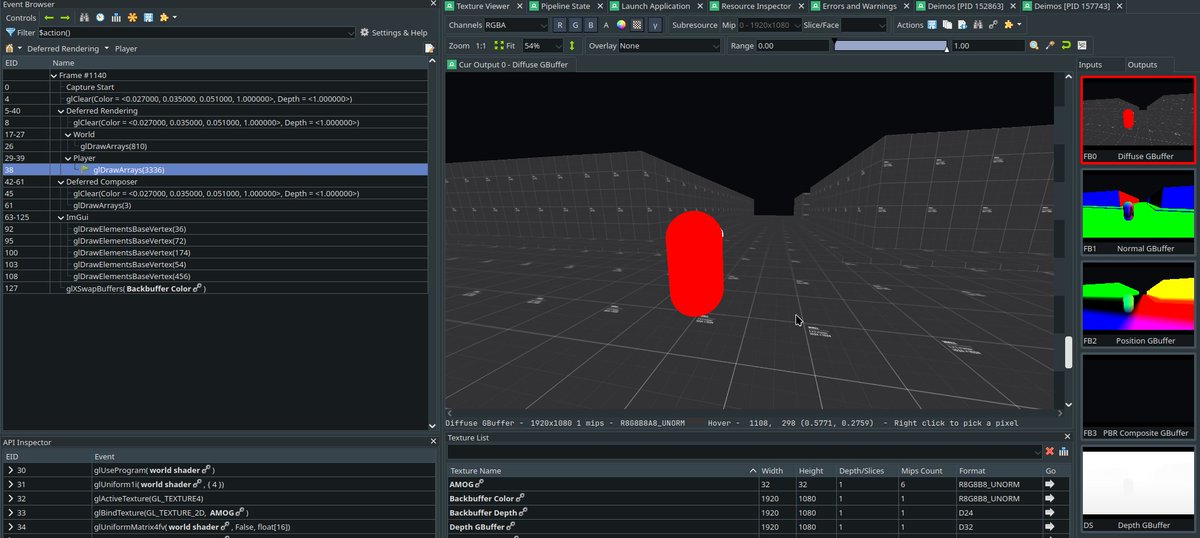Click the save texture icon in Actions
Viewport: 1200px width, 538px height.
(x=933, y=24)
